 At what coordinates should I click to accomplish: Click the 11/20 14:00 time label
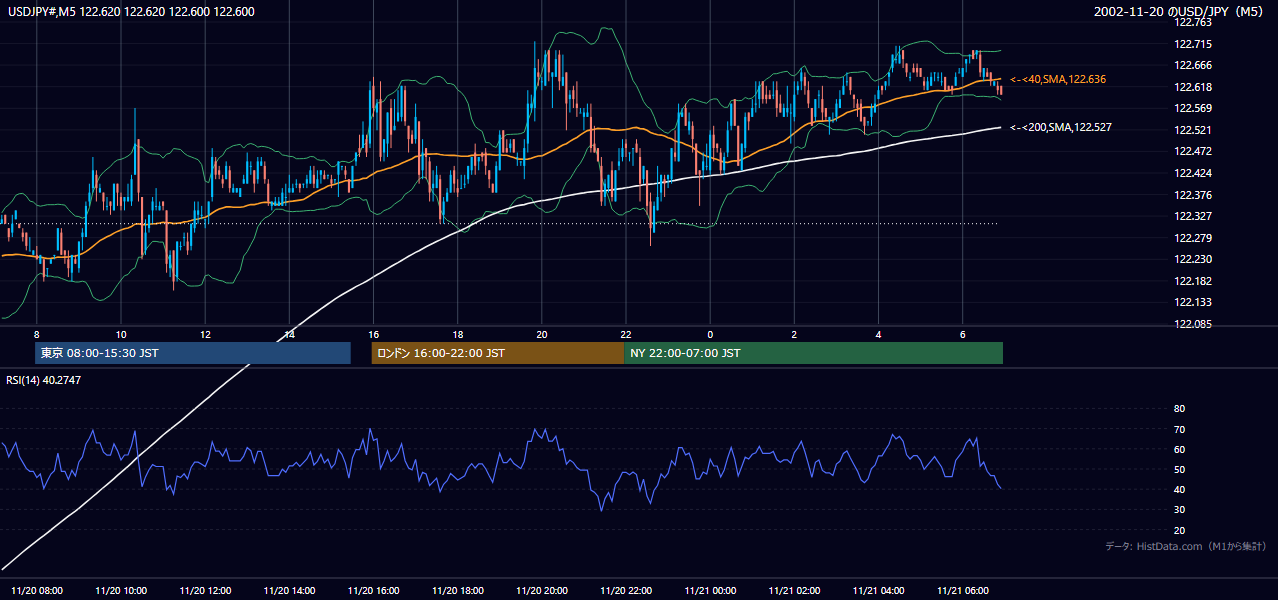289,590
